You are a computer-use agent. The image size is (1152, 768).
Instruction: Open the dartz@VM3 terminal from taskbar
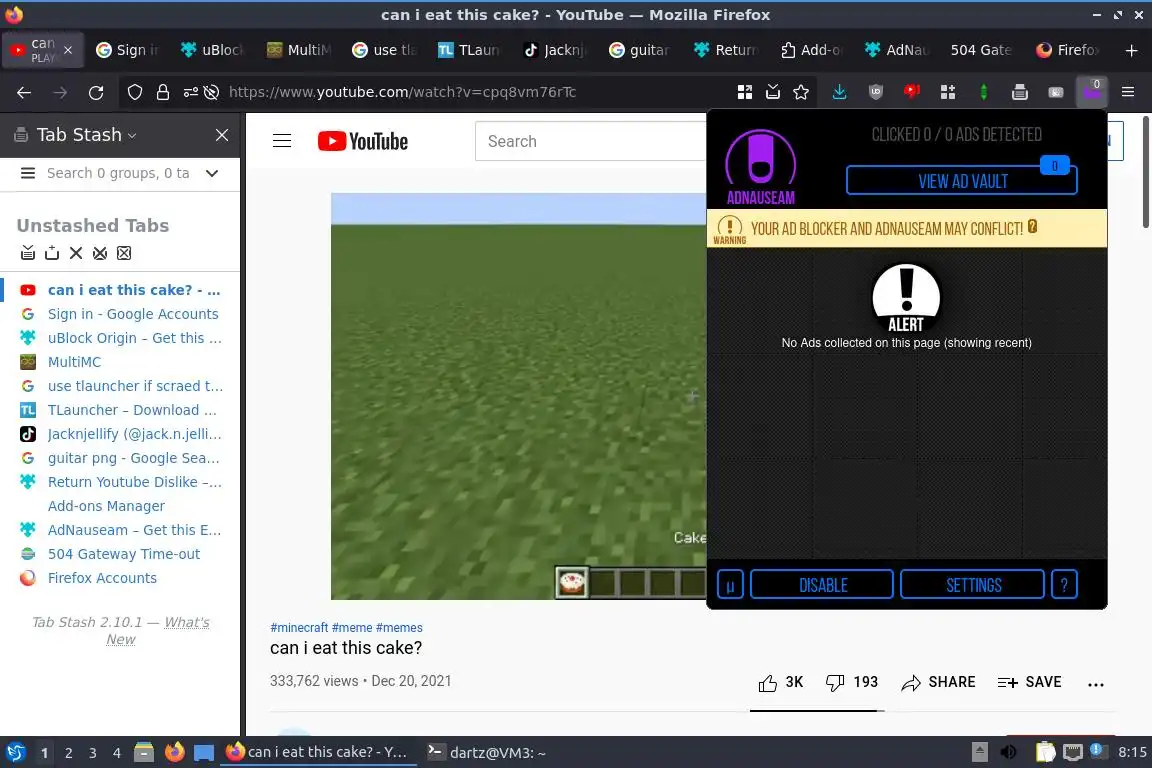[x=487, y=753]
